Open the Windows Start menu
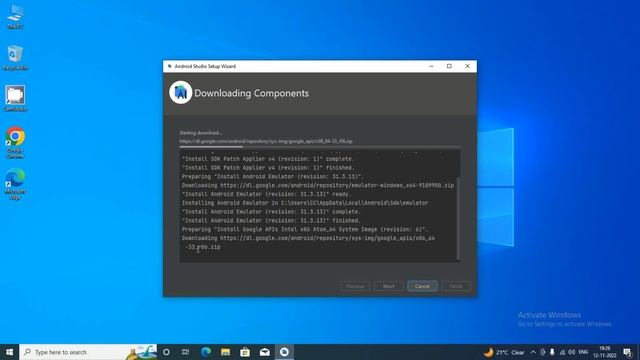640x360 pixels. (x=9, y=352)
